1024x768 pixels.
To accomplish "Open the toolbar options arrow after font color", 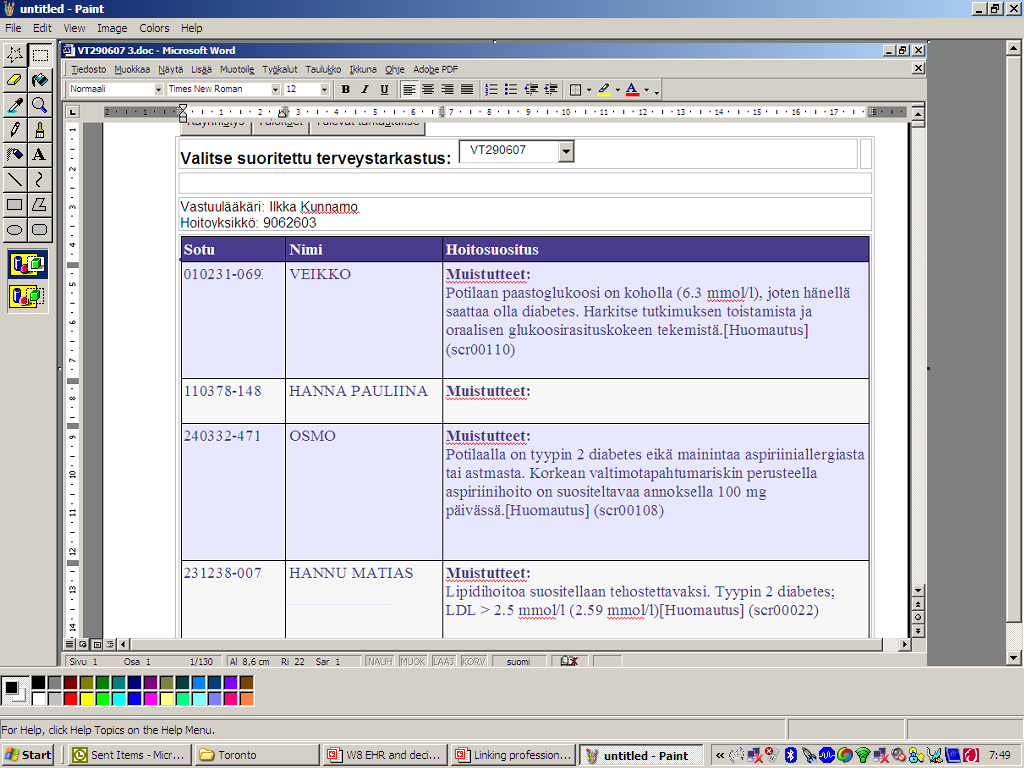I will pos(657,90).
